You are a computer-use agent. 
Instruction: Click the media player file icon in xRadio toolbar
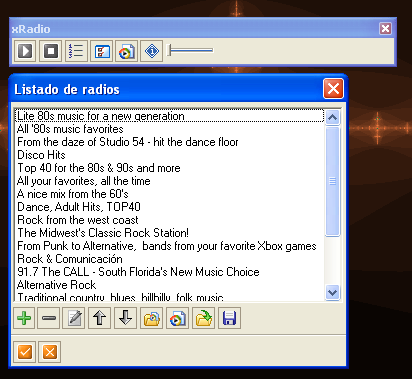tap(126, 51)
